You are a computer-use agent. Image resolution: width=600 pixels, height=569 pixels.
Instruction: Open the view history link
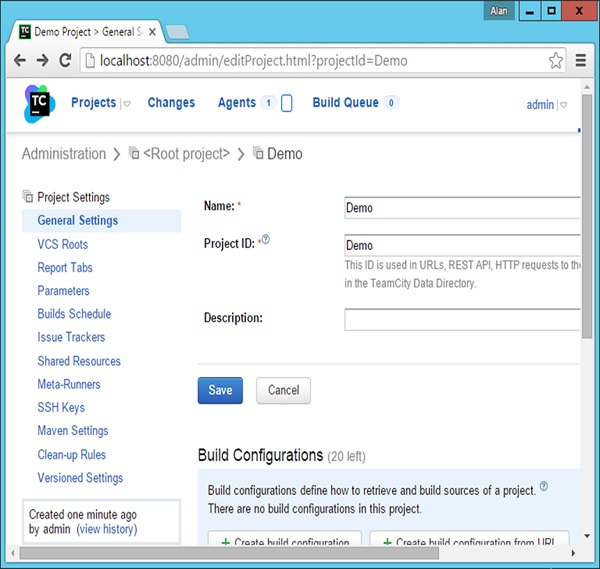(106, 529)
